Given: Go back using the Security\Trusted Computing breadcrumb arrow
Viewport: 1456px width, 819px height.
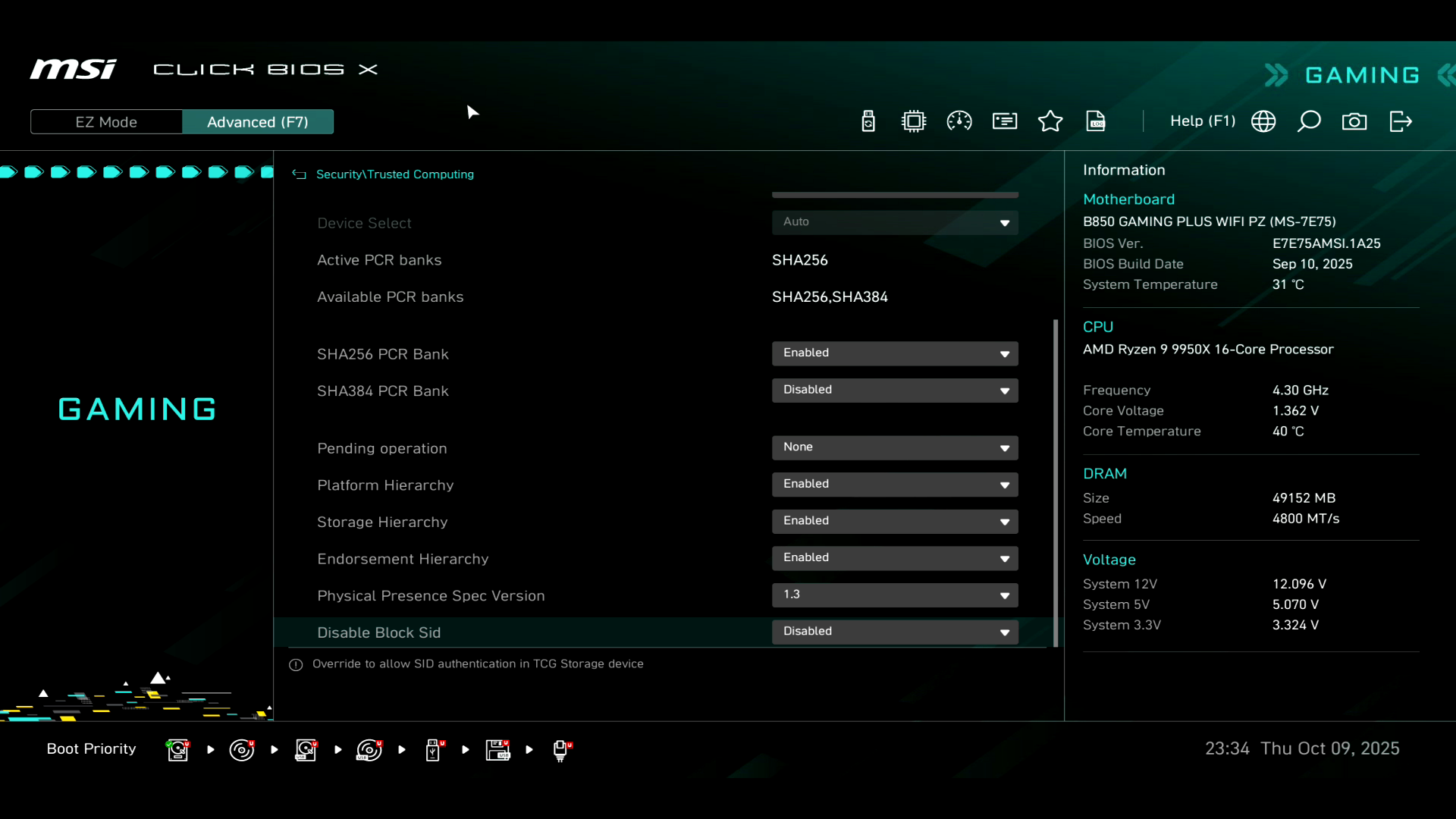Looking at the screenshot, I should click(x=300, y=174).
